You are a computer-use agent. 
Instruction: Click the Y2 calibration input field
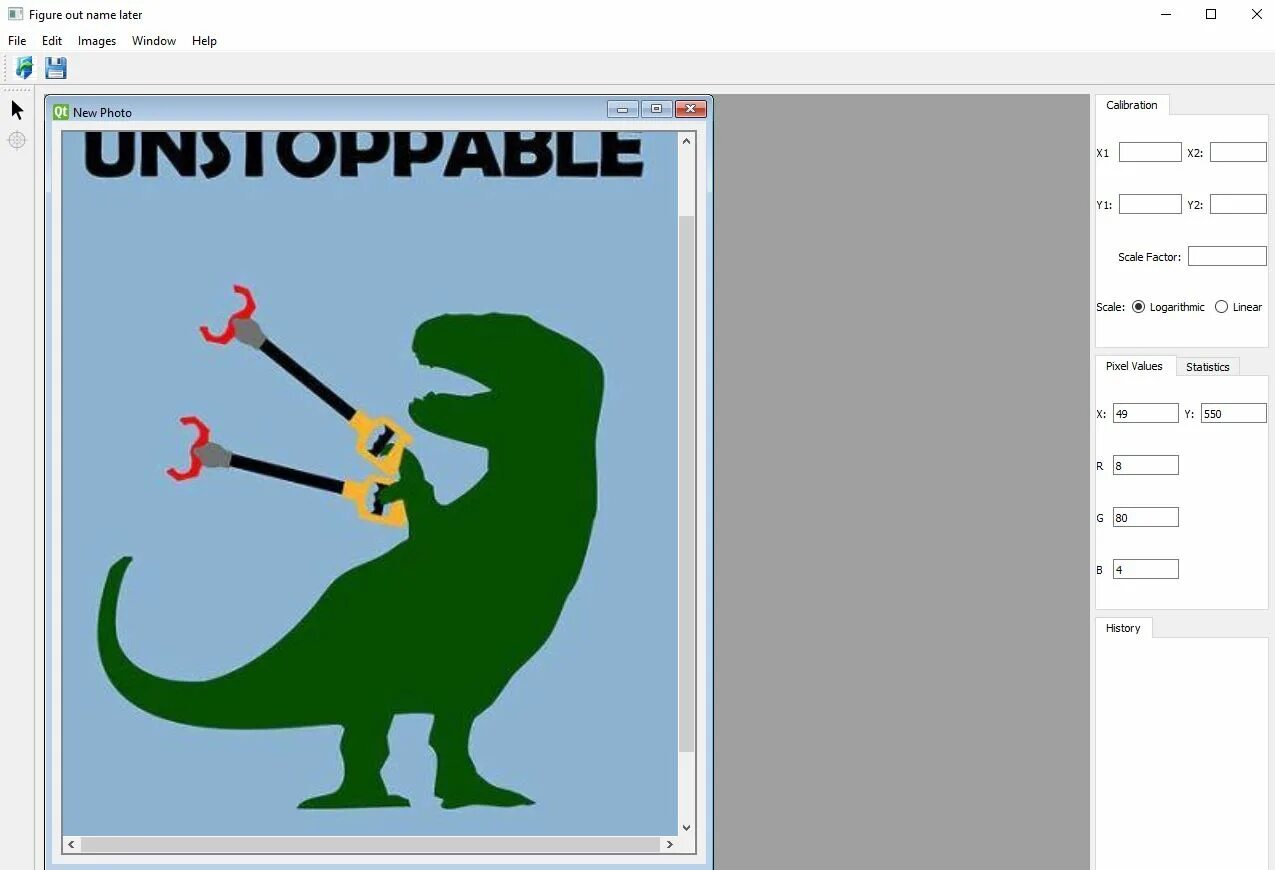pyautogui.click(x=1238, y=204)
